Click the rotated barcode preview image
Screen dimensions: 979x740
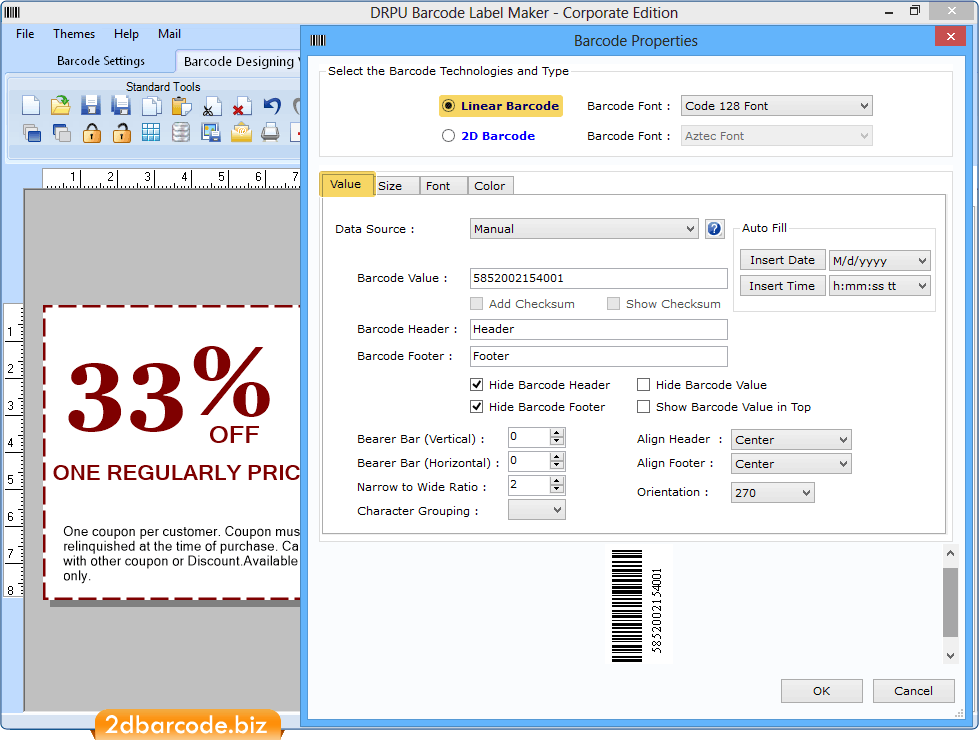(636, 605)
